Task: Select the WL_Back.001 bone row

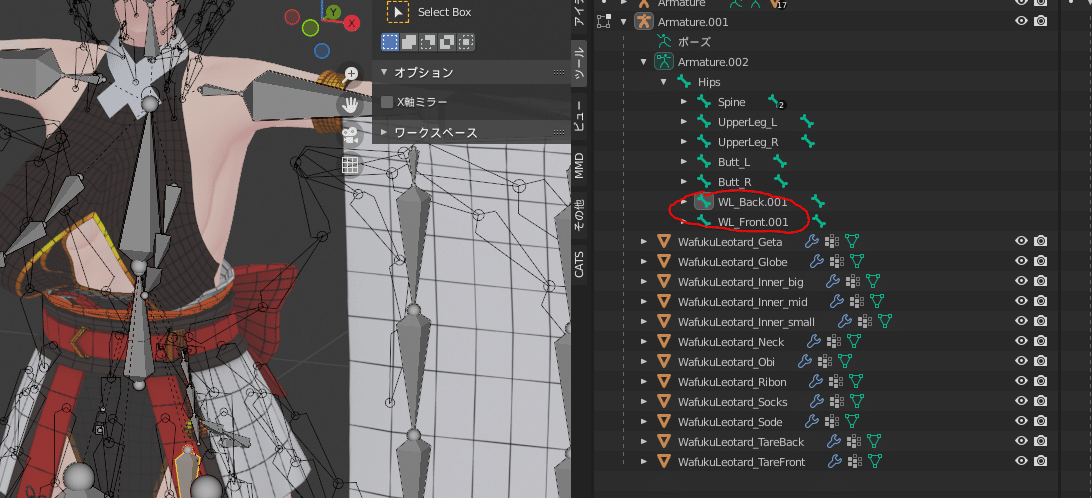Action: click(752, 202)
